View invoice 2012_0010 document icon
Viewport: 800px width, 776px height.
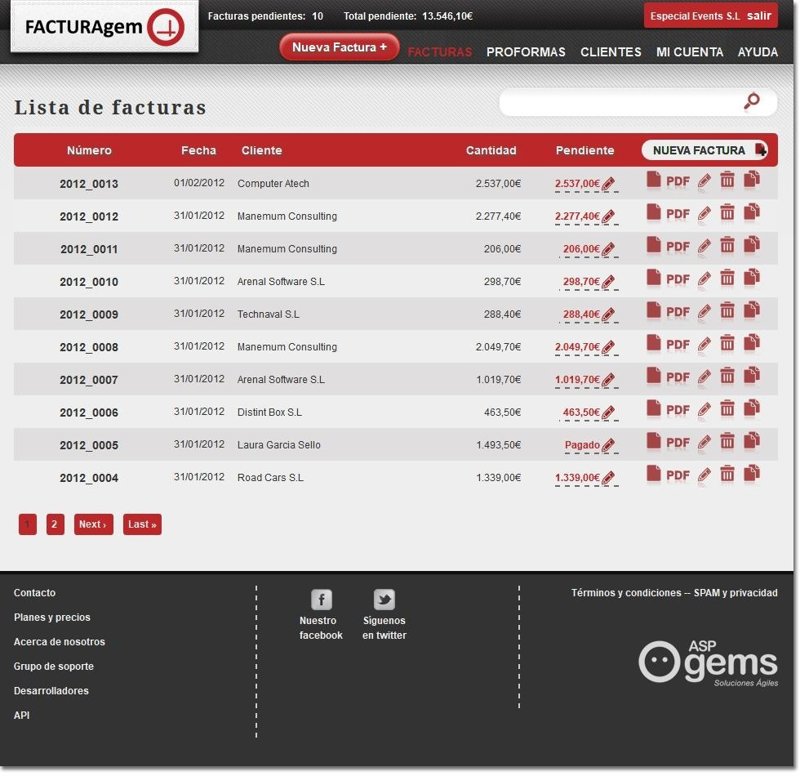653,279
